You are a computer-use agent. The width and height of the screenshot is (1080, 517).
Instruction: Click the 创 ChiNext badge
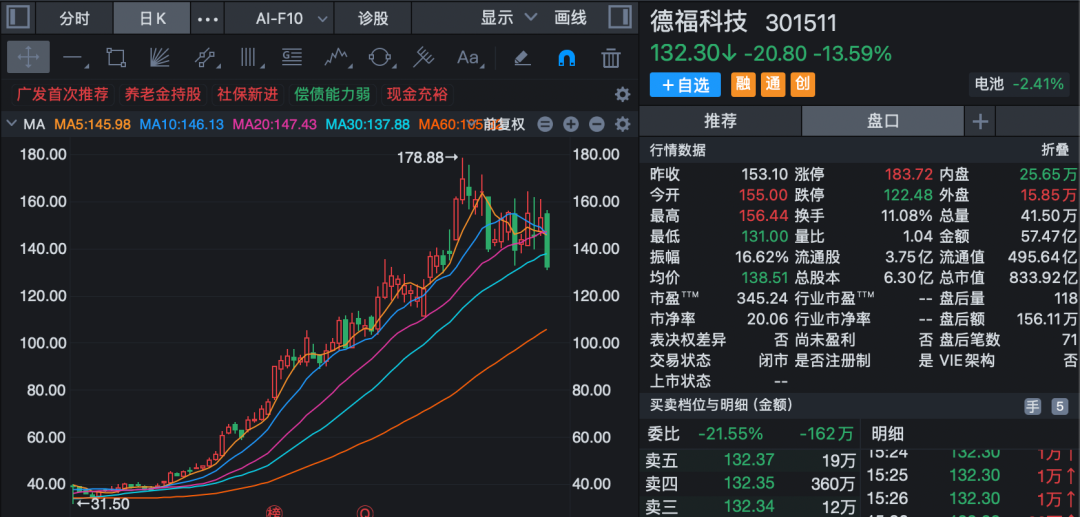click(802, 85)
